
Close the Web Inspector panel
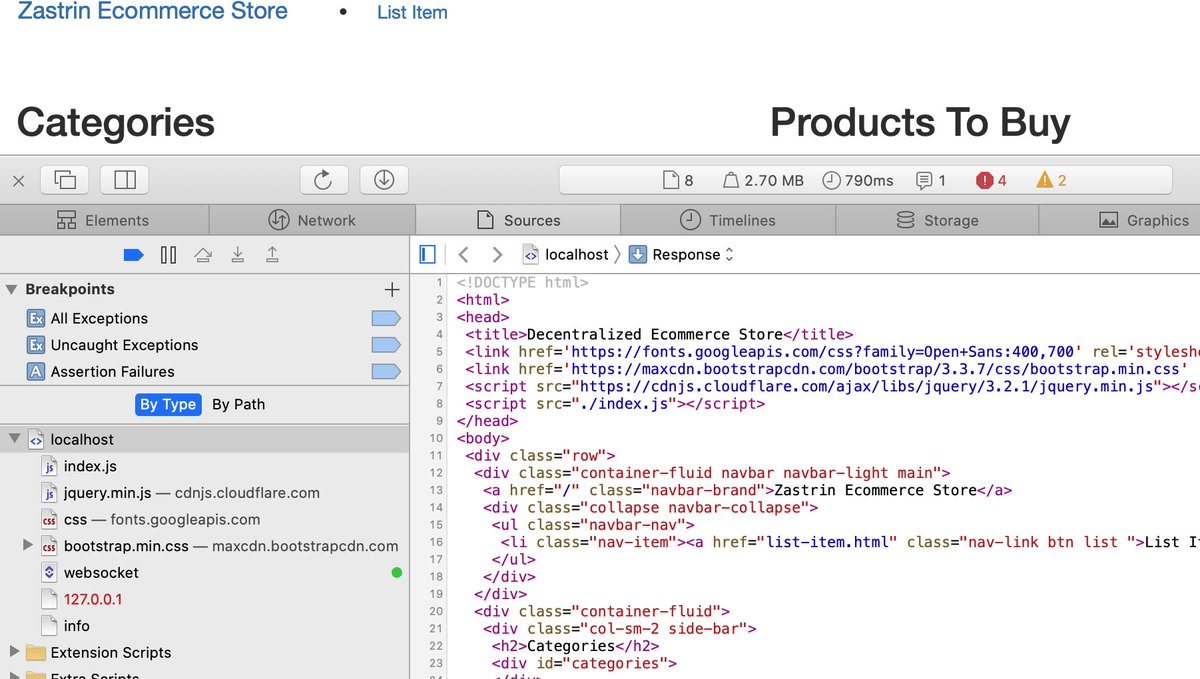point(18,181)
